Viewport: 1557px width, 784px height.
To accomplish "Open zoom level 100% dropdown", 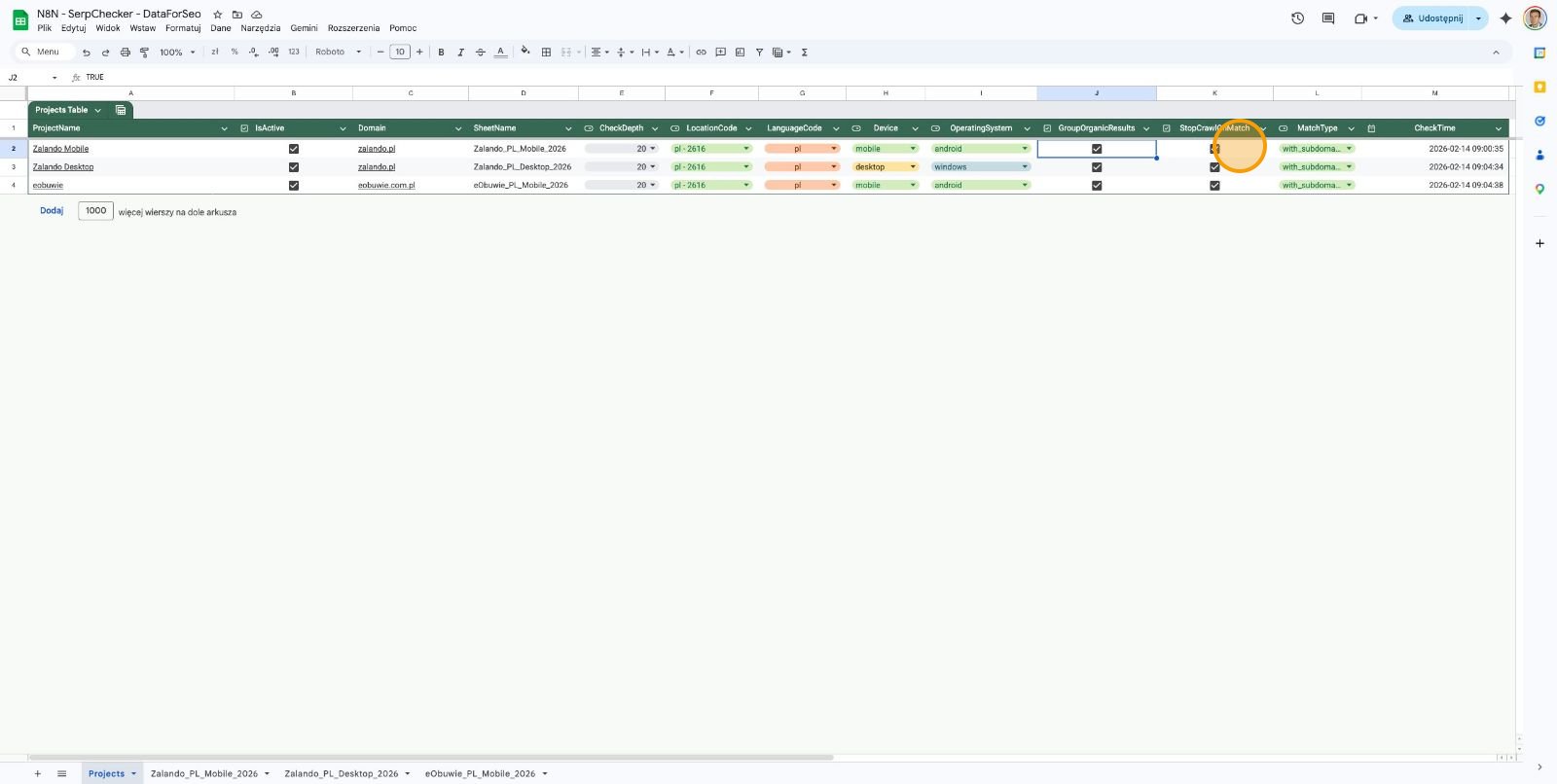I will (x=178, y=53).
